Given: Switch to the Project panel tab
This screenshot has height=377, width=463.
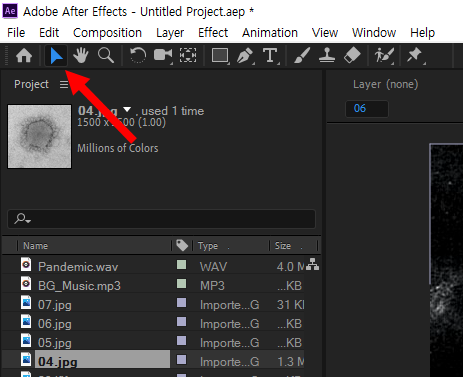Looking at the screenshot, I should [x=31, y=84].
